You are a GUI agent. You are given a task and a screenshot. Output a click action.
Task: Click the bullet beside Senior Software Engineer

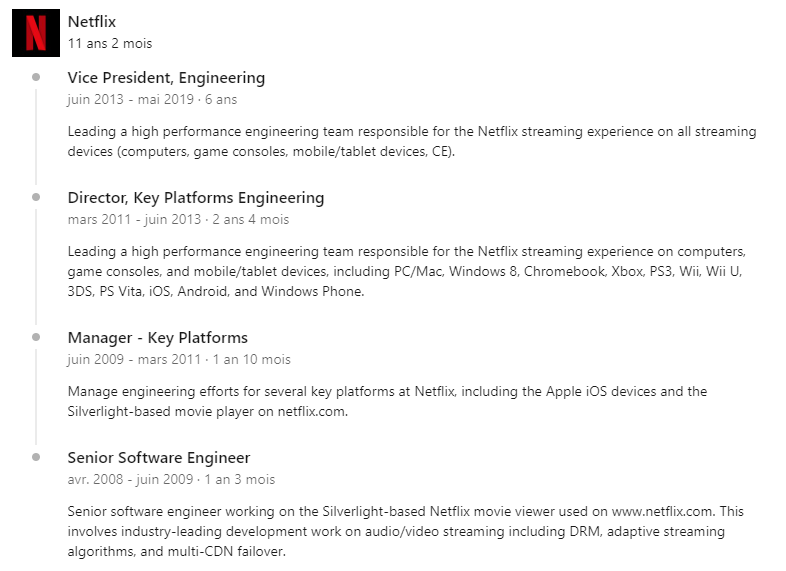(x=37, y=457)
